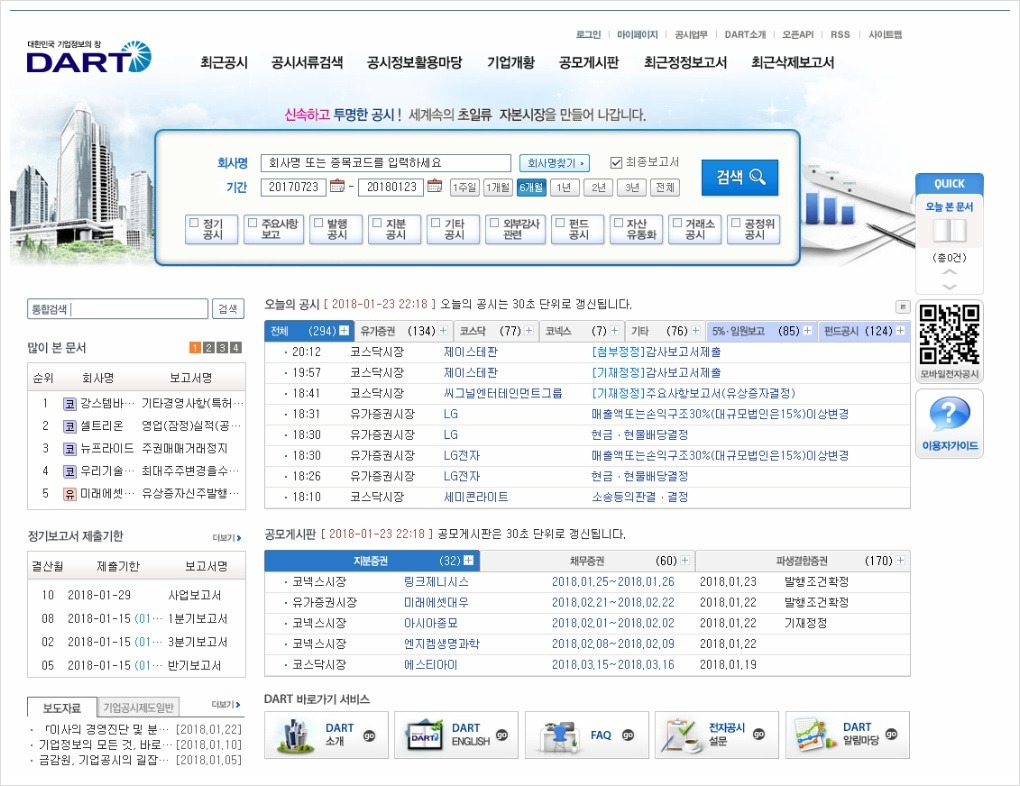Check 주요사항보고 filter
The image size is (1020, 786).
[252, 223]
